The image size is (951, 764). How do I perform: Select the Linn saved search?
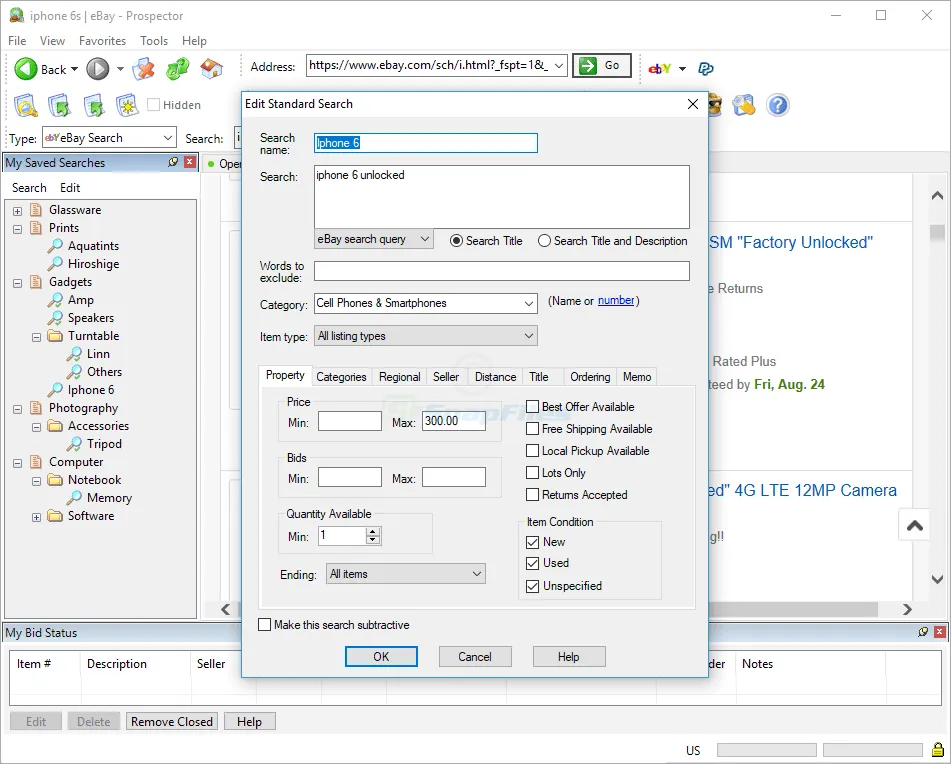pyautogui.click(x=98, y=354)
